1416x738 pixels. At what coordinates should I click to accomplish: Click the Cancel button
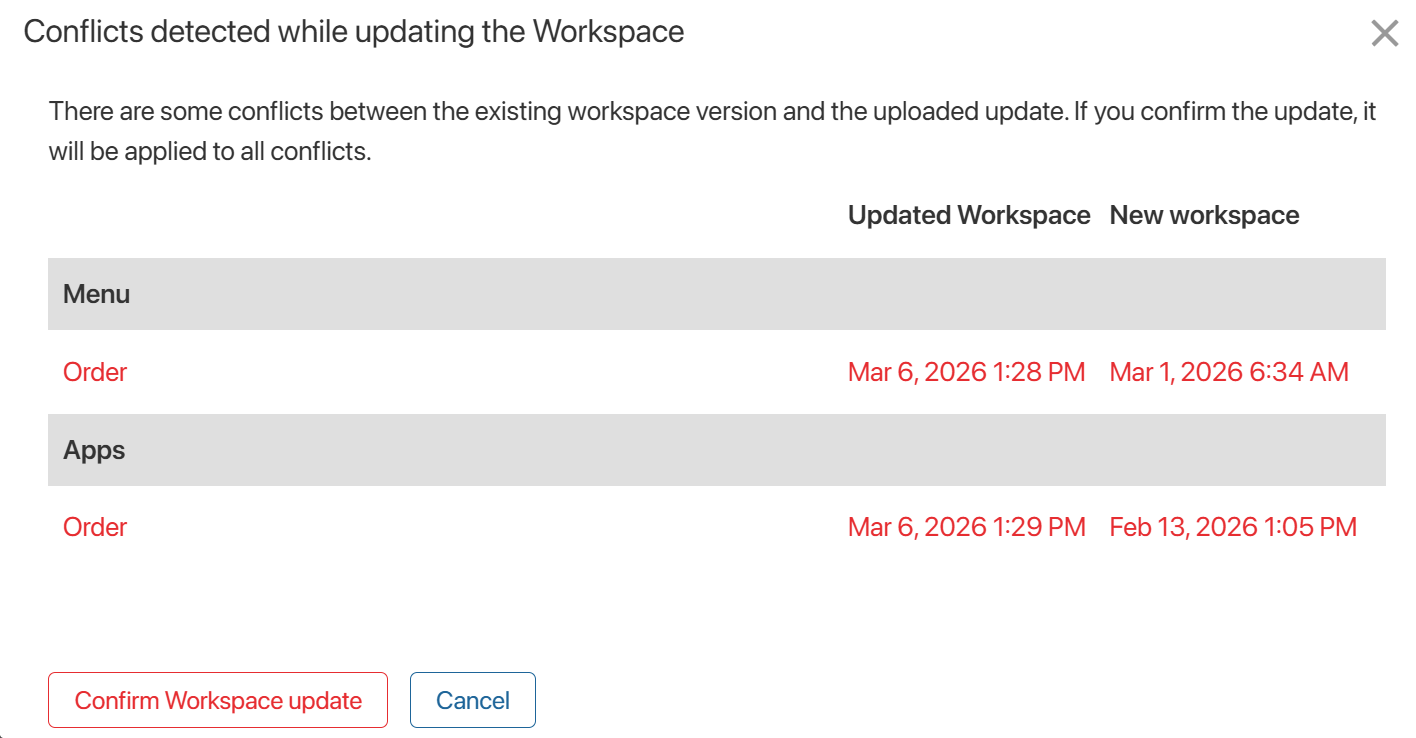coord(472,700)
